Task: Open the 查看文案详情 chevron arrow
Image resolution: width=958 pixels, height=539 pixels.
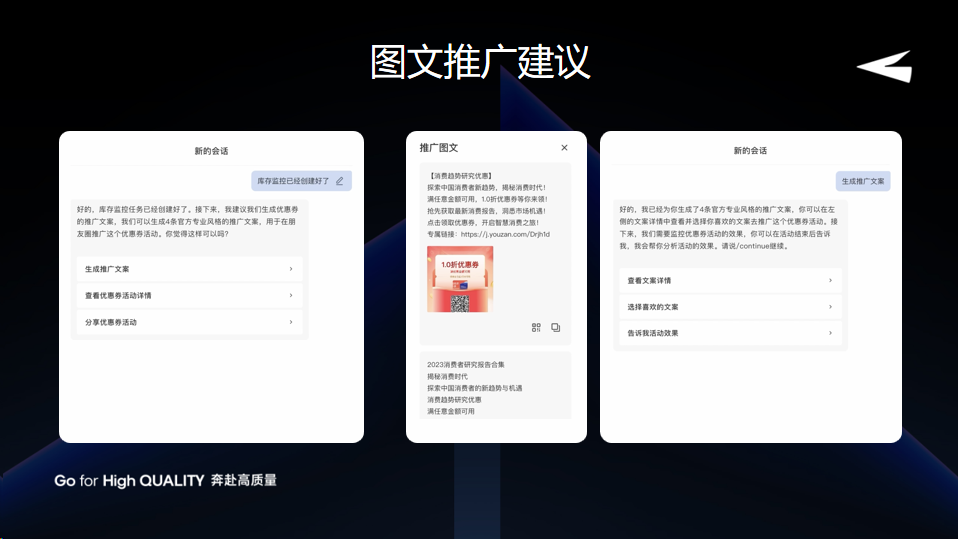Action: 830,280
